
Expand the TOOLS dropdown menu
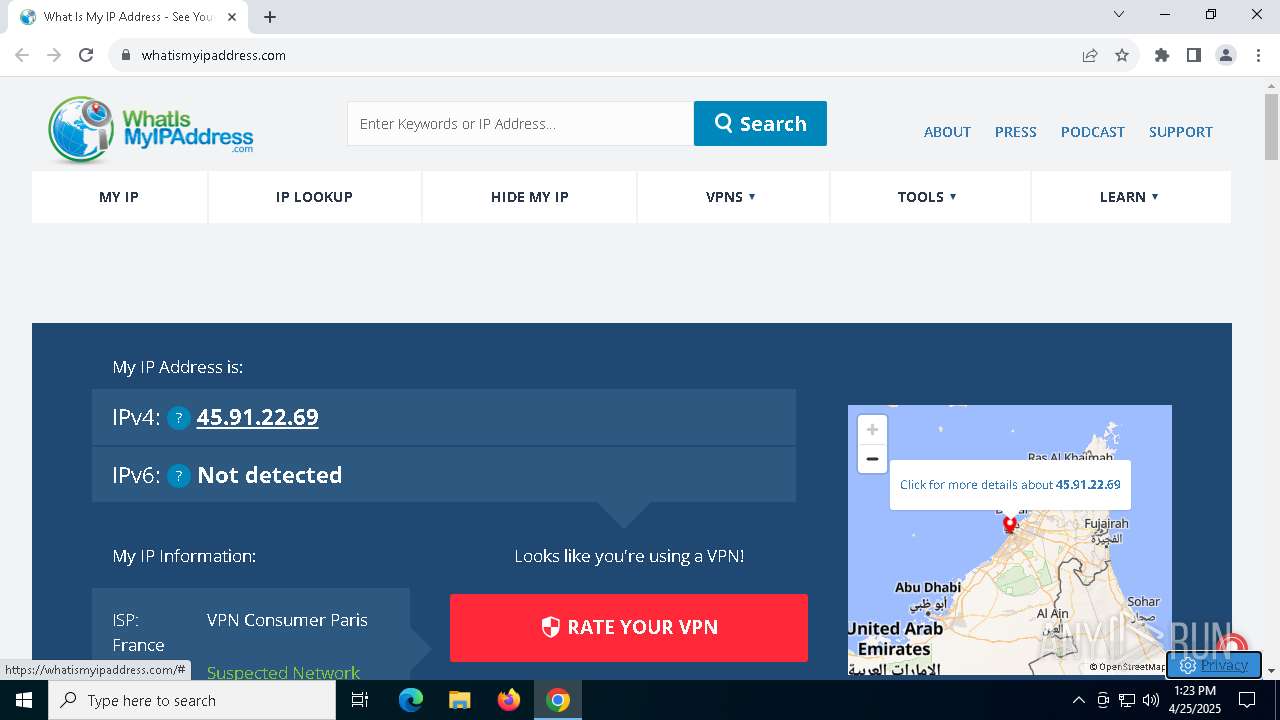pyautogui.click(x=929, y=197)
